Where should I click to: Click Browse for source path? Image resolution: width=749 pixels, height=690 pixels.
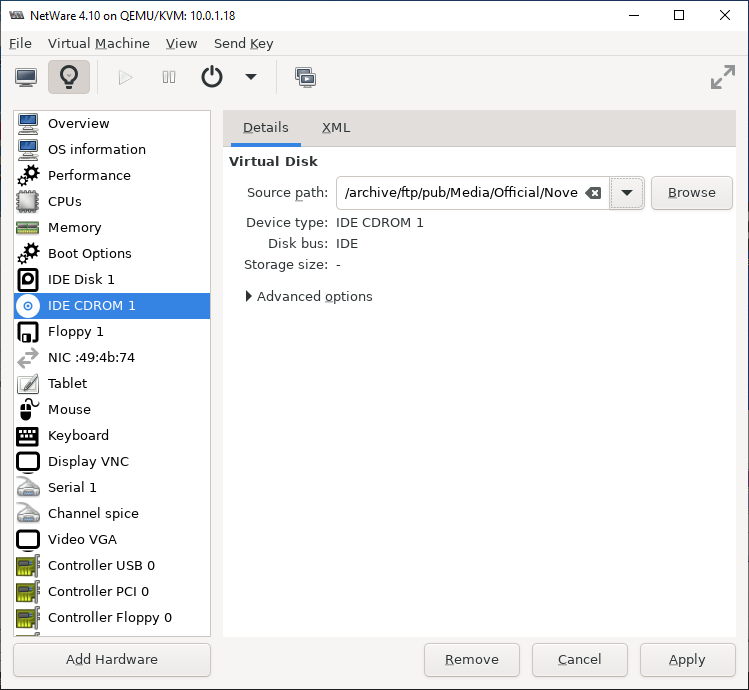pos(692,193)
